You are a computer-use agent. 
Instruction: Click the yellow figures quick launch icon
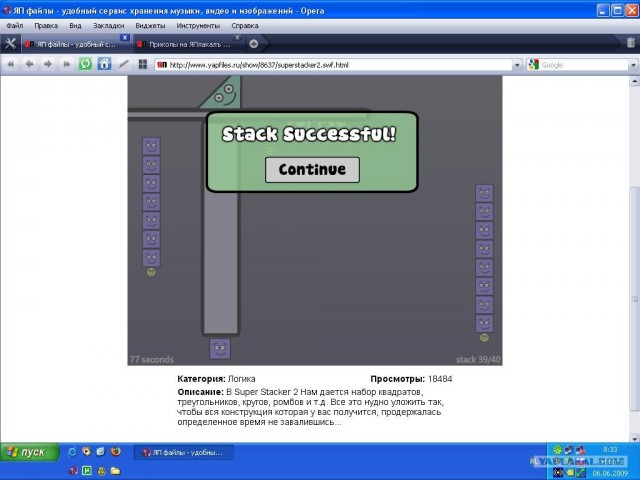pyautogui.click(x=101, y=471)
